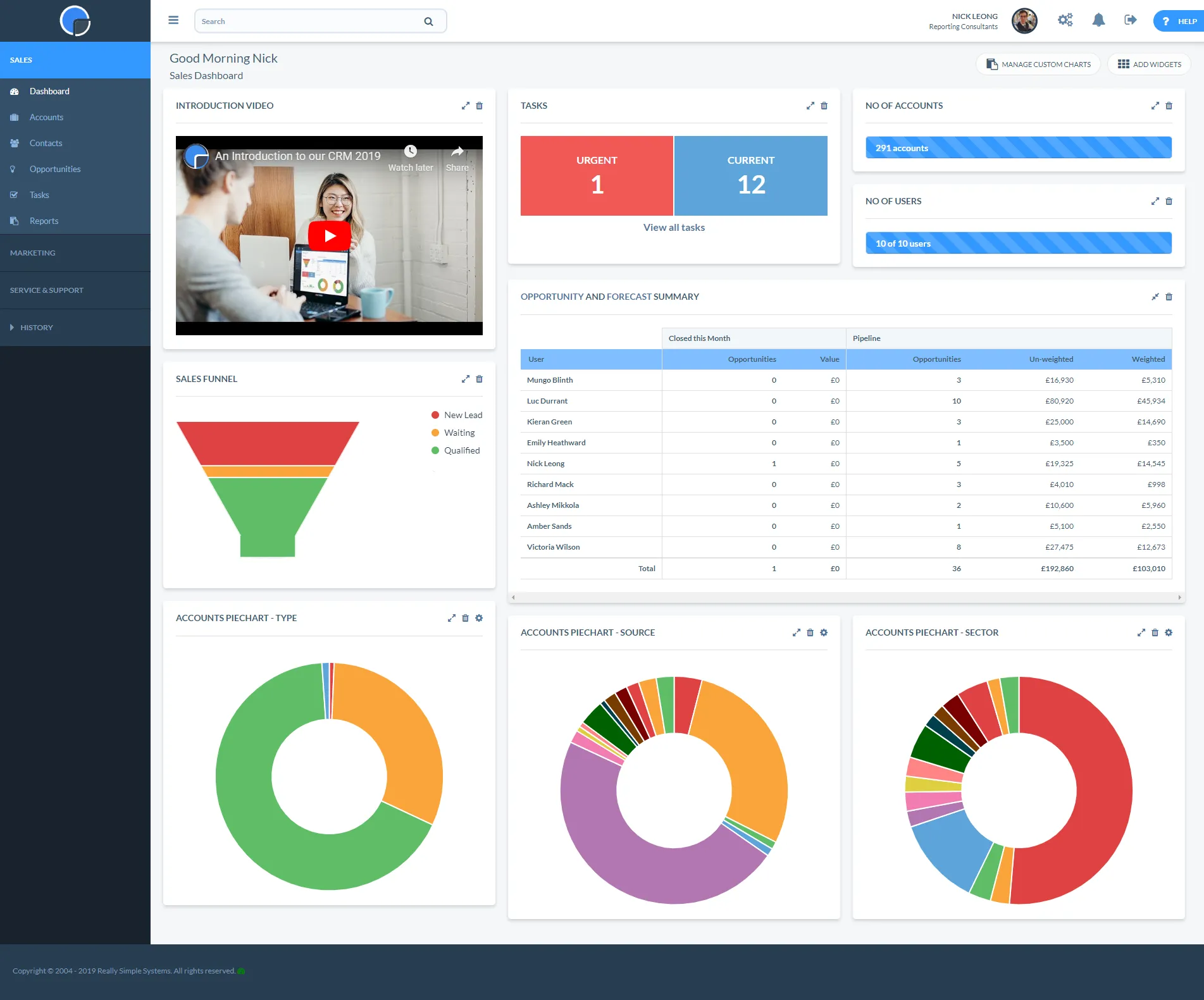Open the Current tasks tile

751,176
